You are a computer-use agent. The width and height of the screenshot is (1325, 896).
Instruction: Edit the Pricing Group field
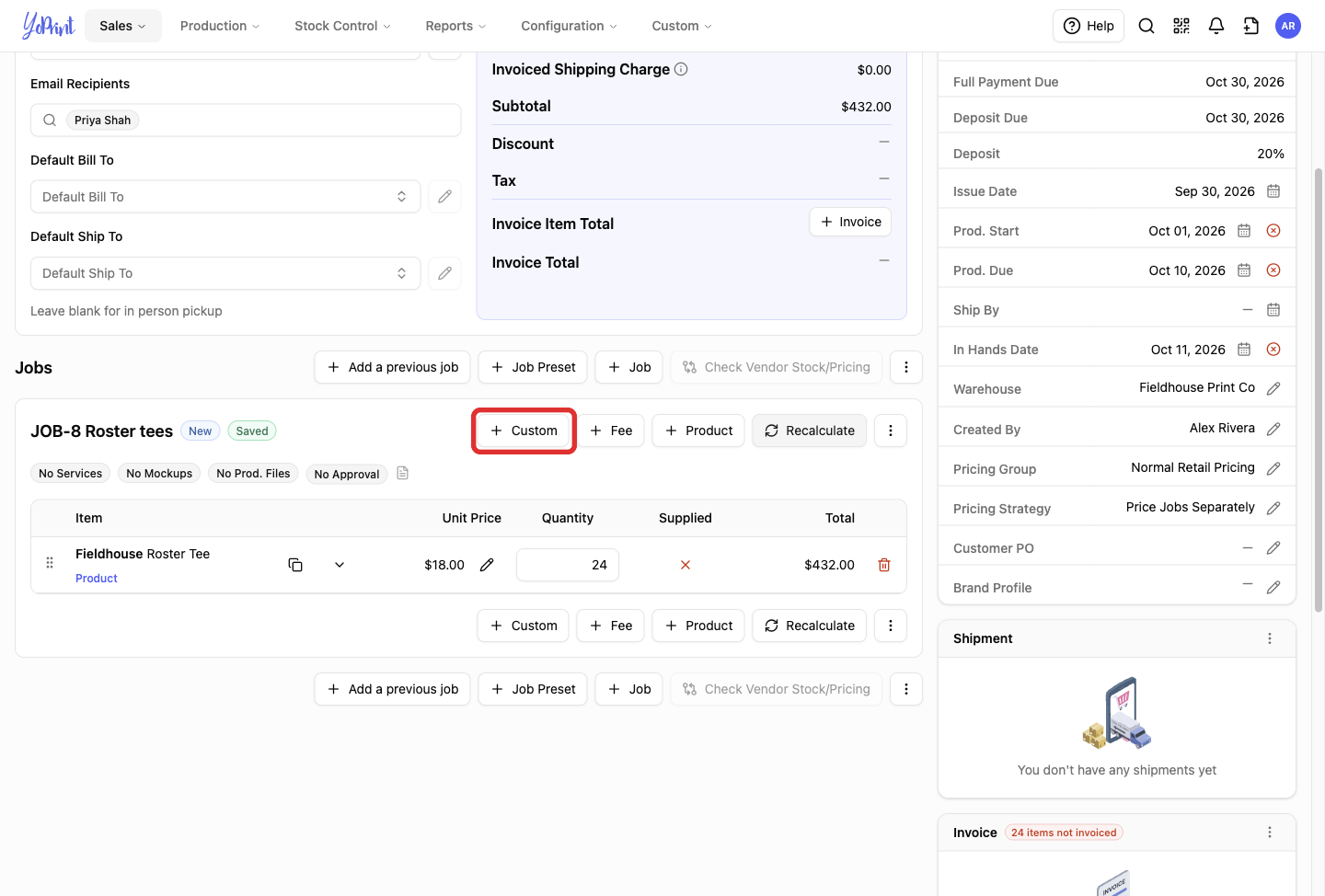1273,469
